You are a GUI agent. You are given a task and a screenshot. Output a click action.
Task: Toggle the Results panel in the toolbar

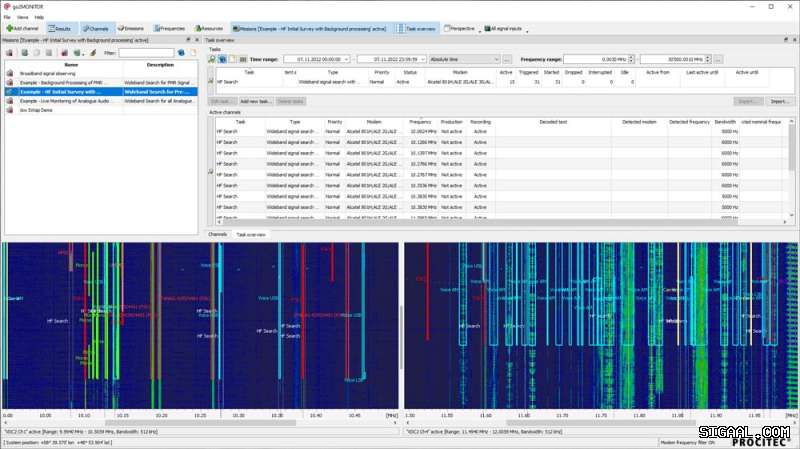[x=60, y=29]
